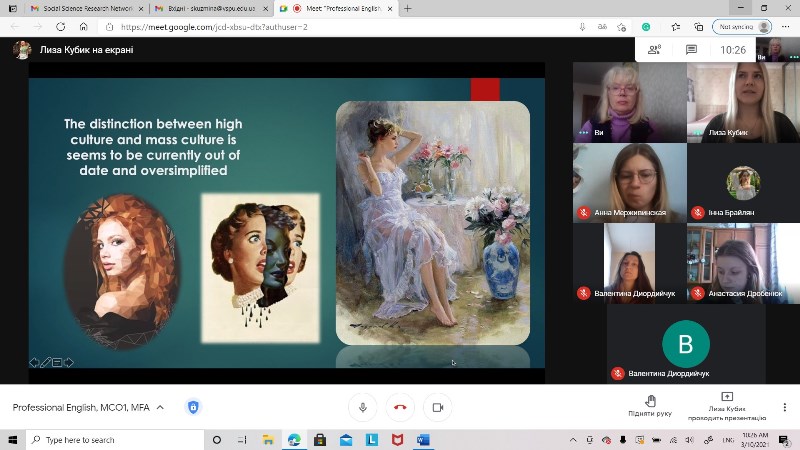Open the Windows Start menu
This screenshot has height=450, width=800.
(x=13, y=439)
